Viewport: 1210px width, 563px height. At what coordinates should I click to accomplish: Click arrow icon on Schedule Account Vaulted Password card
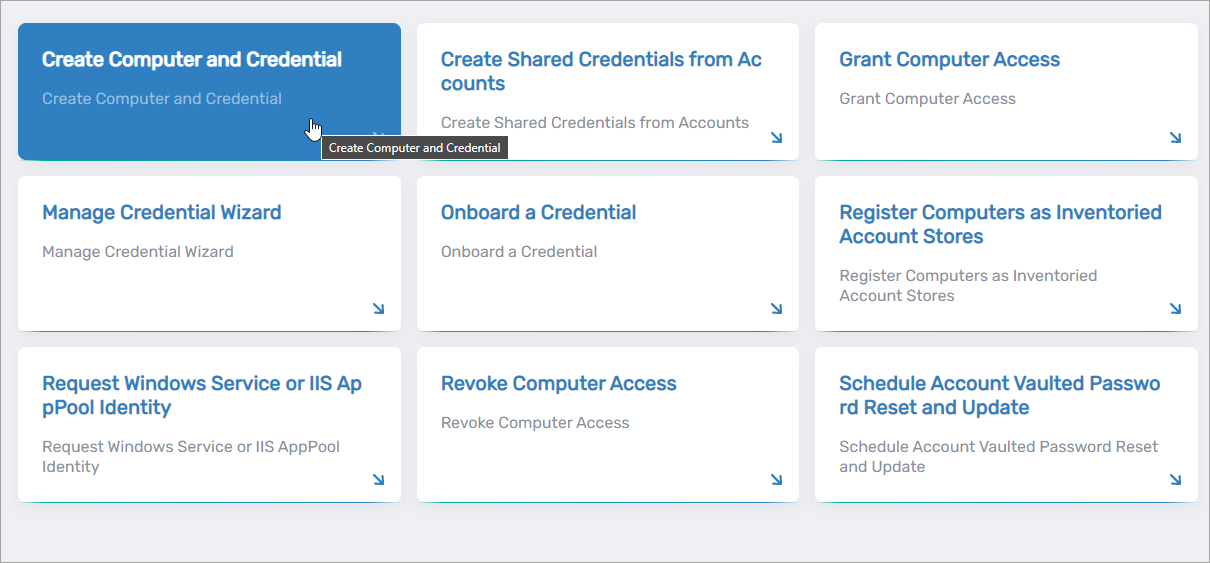(1175, 480)
